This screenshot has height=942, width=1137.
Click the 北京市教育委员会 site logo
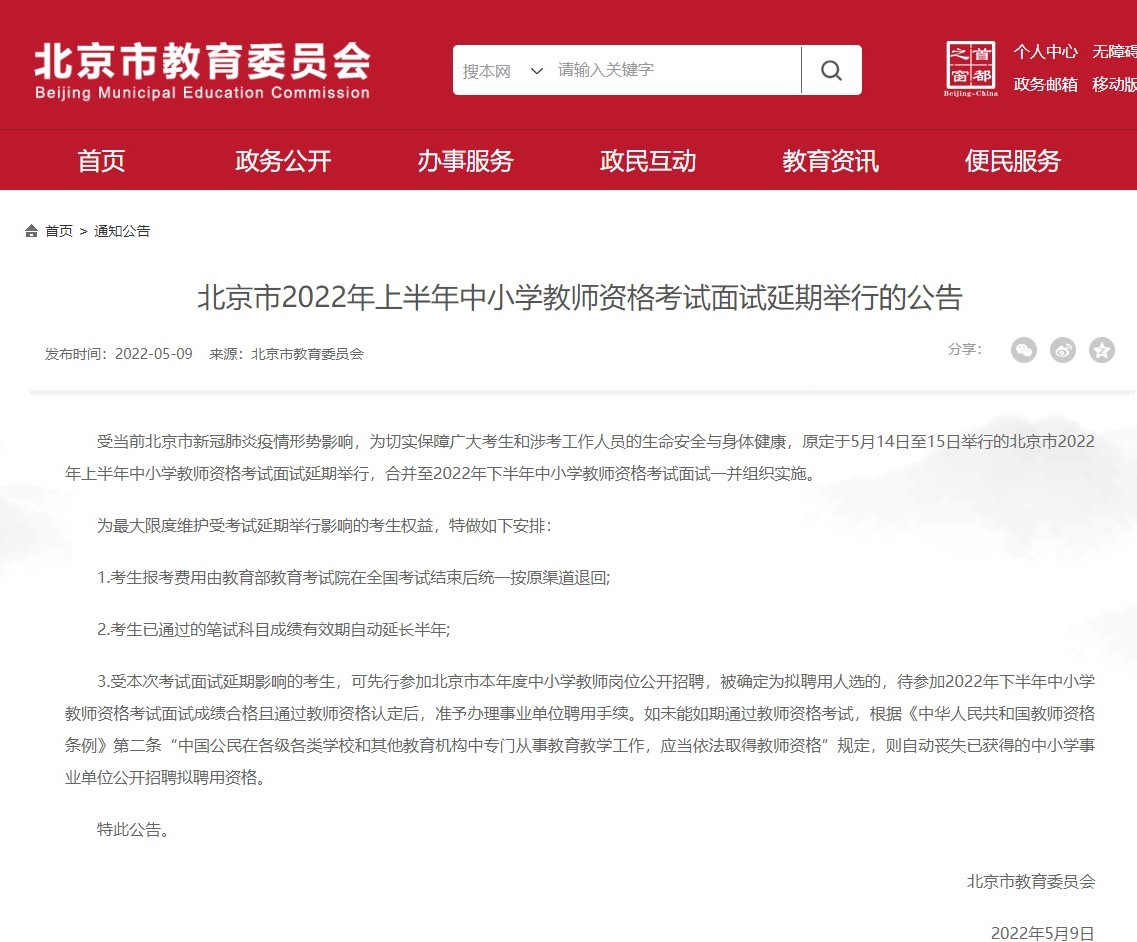click(202, 71)
